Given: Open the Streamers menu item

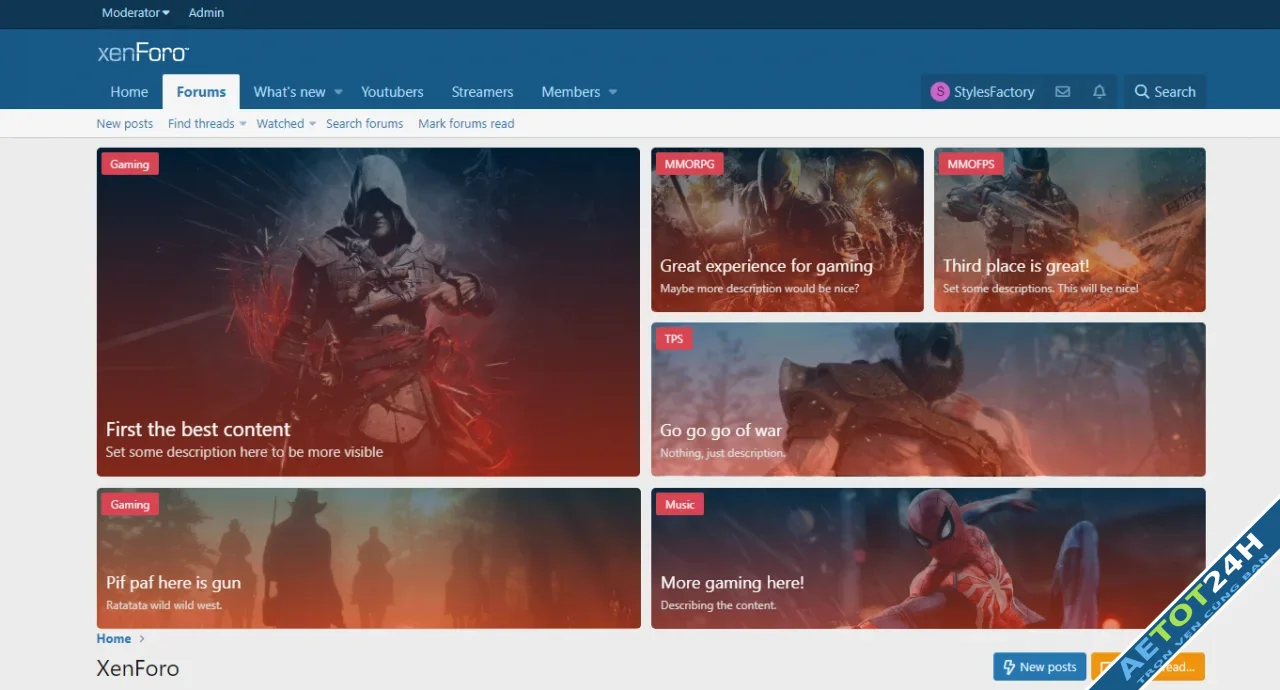Looking at the screenshot, I should pos(482,91).
